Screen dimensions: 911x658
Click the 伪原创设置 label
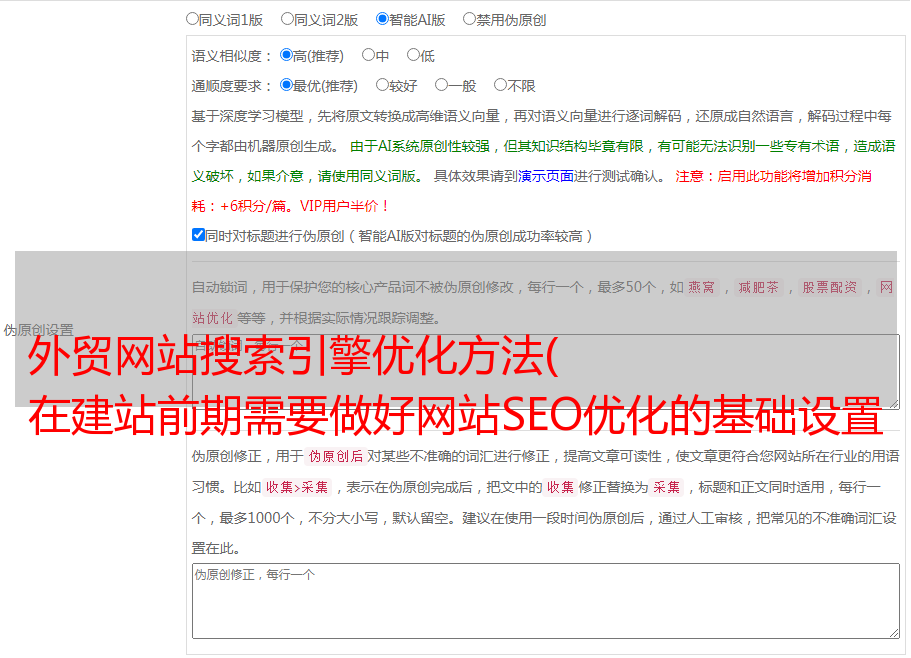click(x=38, y=330)
